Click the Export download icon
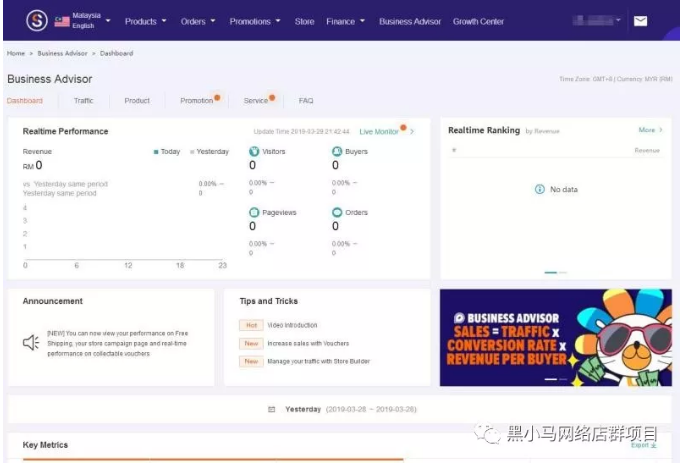The image size is (681, 472). 654,446
